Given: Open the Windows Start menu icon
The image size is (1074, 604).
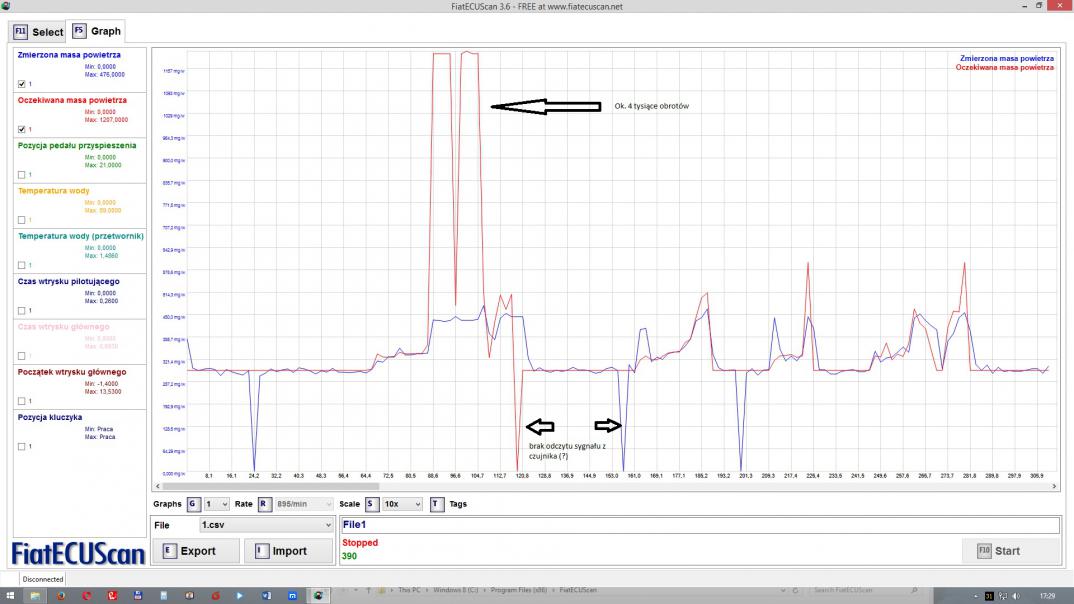Looking at the screenshot, I should tap(10, 596).
